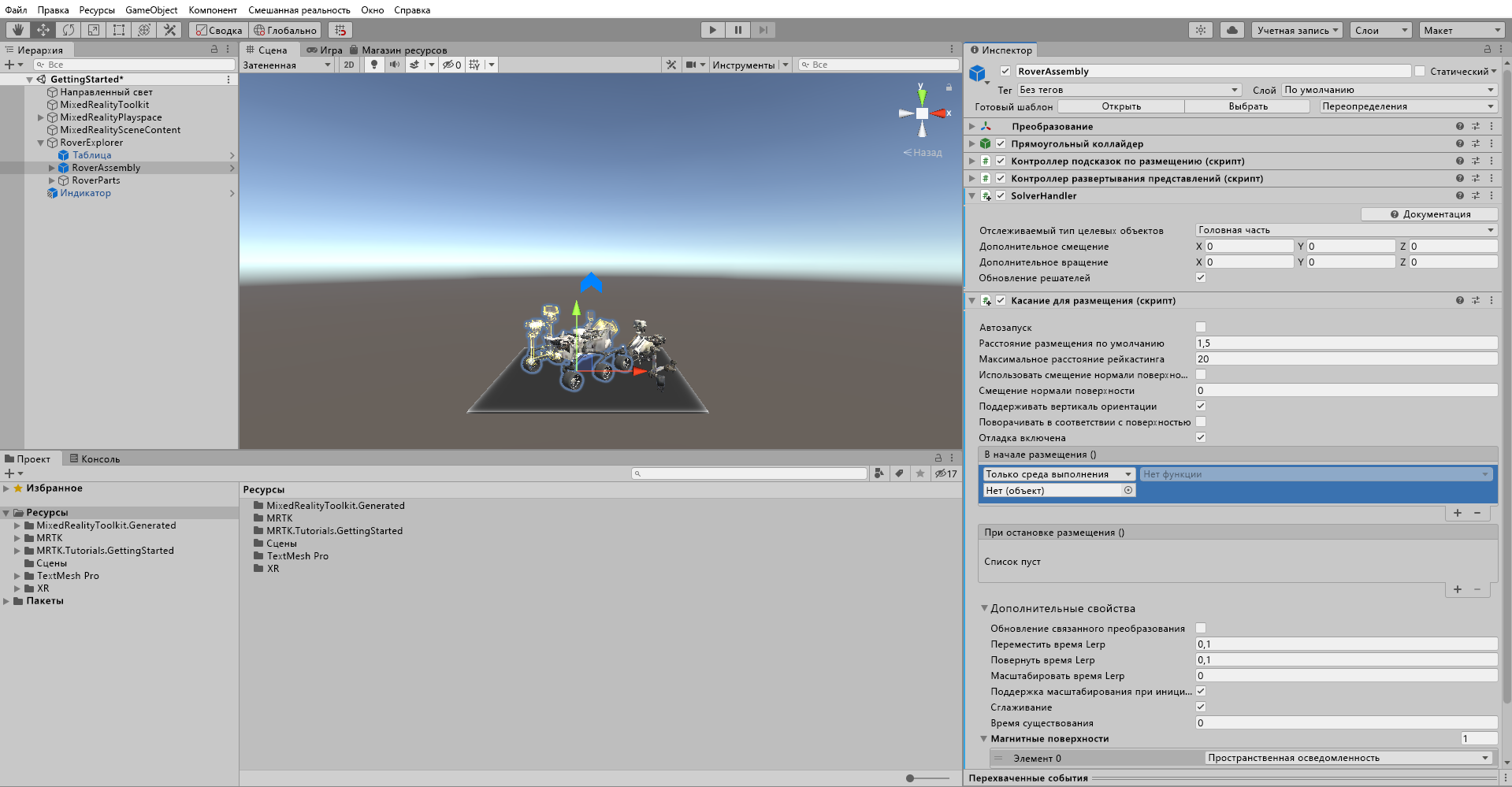Disable Прямоугольный коллайдер component checkbox
The width and height of the screenshot is (1512, 787).
pyautogui.click(x=1001, y=143)
